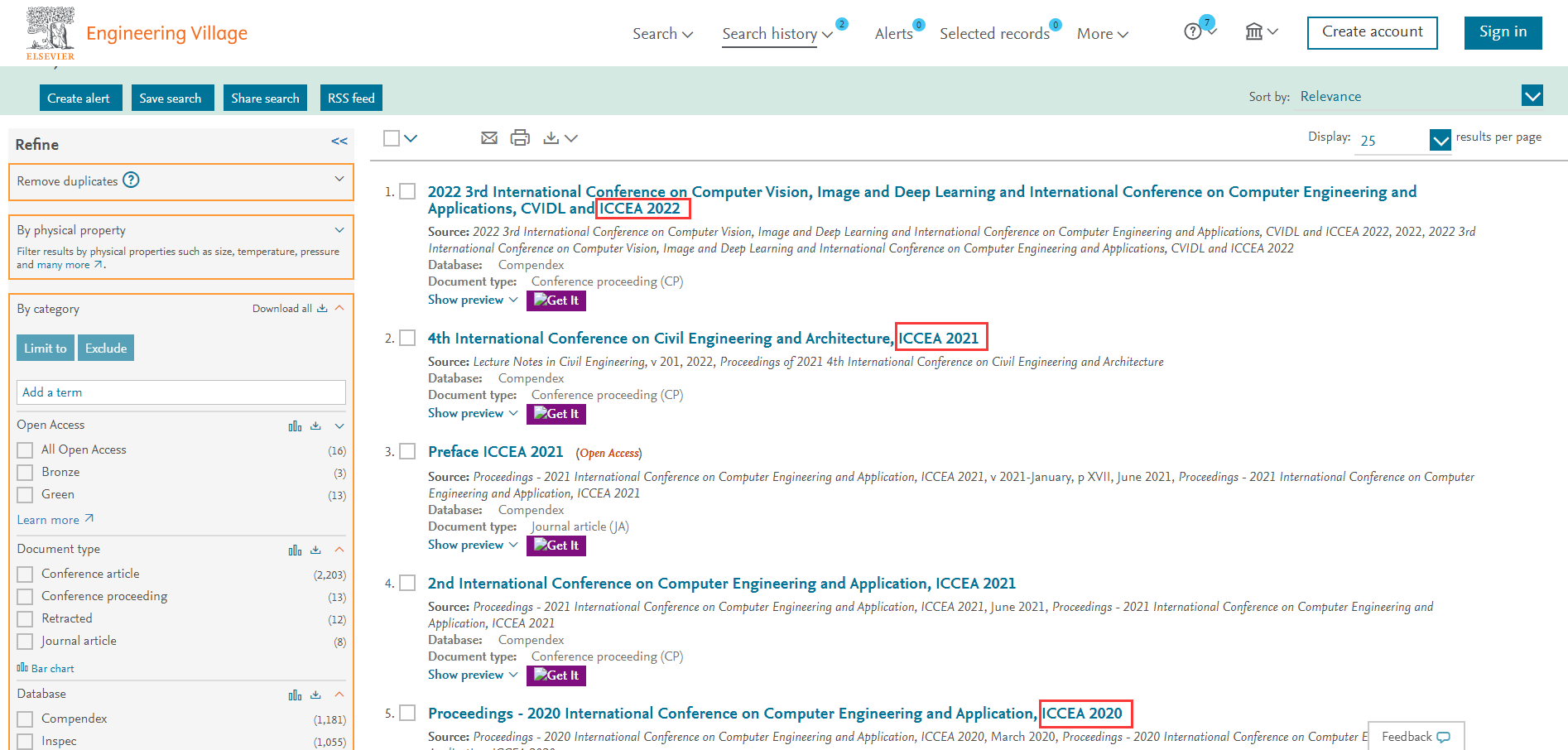This screenshot has width=1568, height=750.
Task: Check Journal article filter
Action: coord(25,641)
